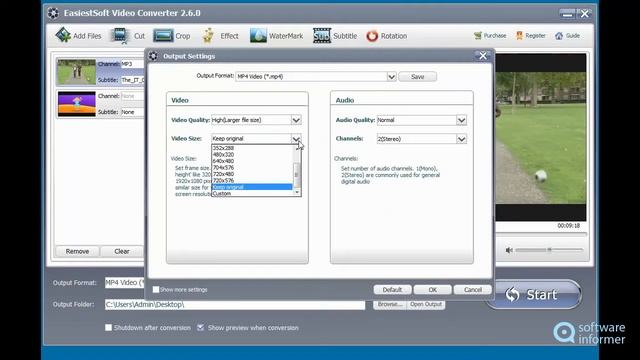
Task: Open the Crop tool
Action: click(x=172, y=36)
